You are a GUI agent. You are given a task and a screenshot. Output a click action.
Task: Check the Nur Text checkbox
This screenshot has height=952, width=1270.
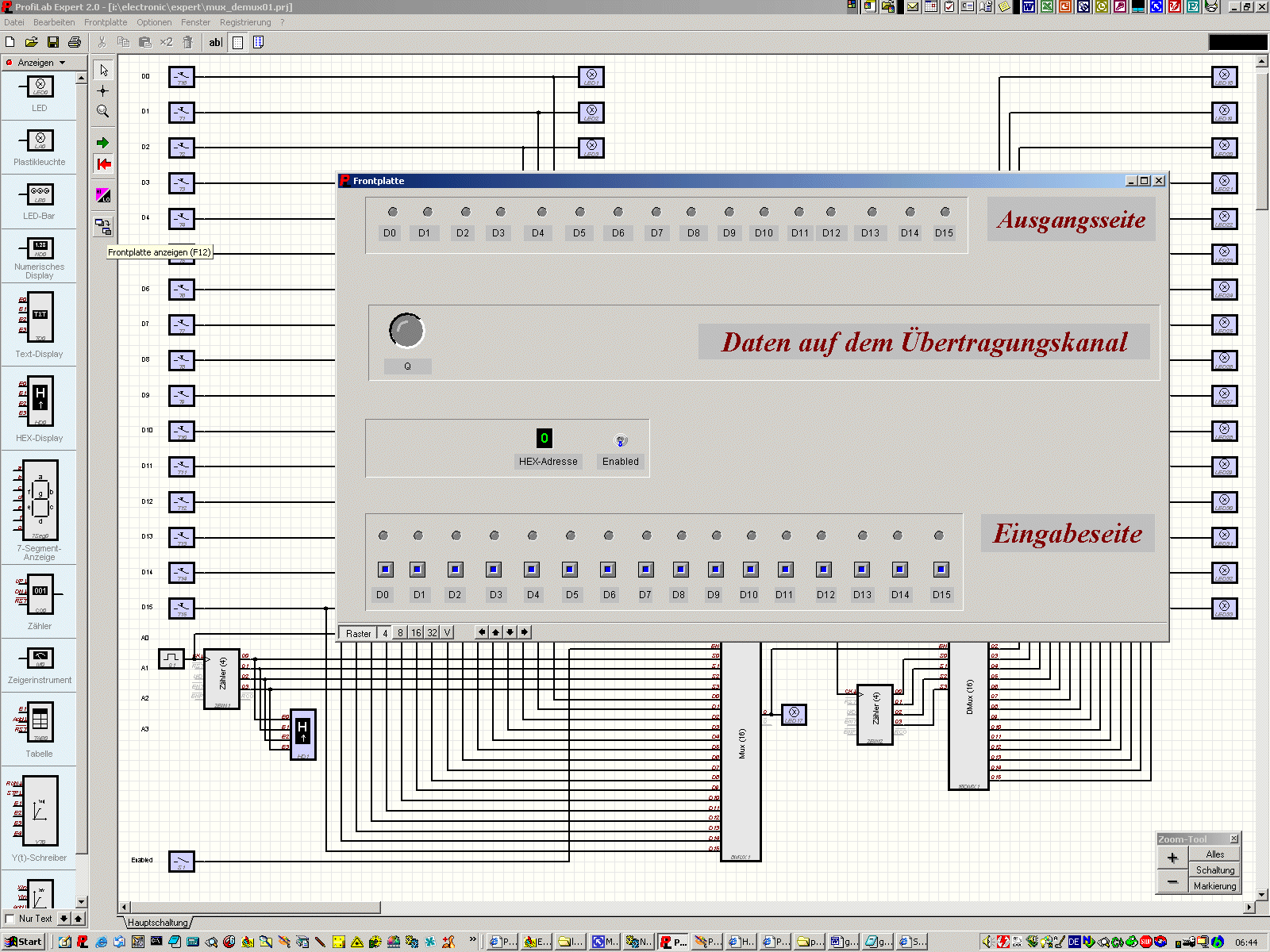[x=10, y=919]
